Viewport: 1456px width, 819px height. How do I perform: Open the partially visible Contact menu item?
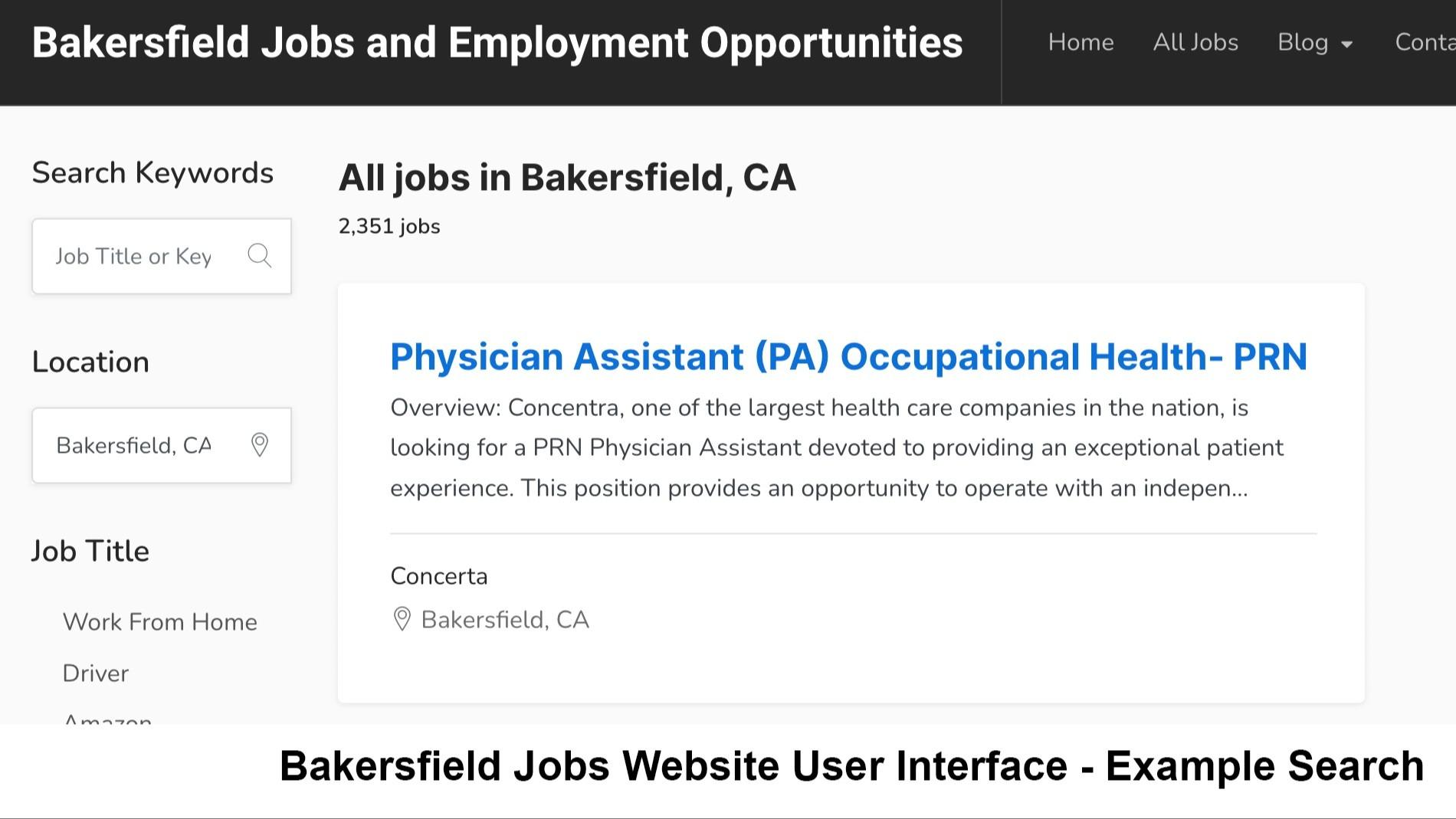[x=1424, y=42]
